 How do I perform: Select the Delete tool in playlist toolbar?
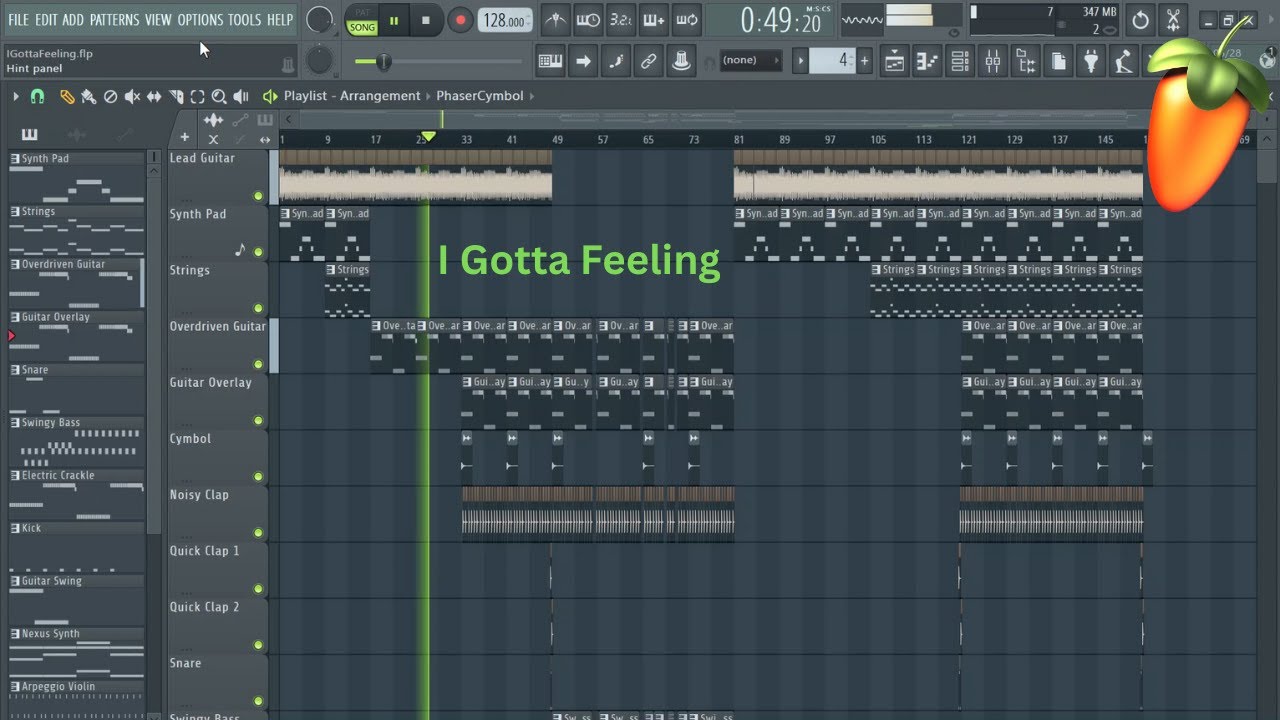coord(110,97)
